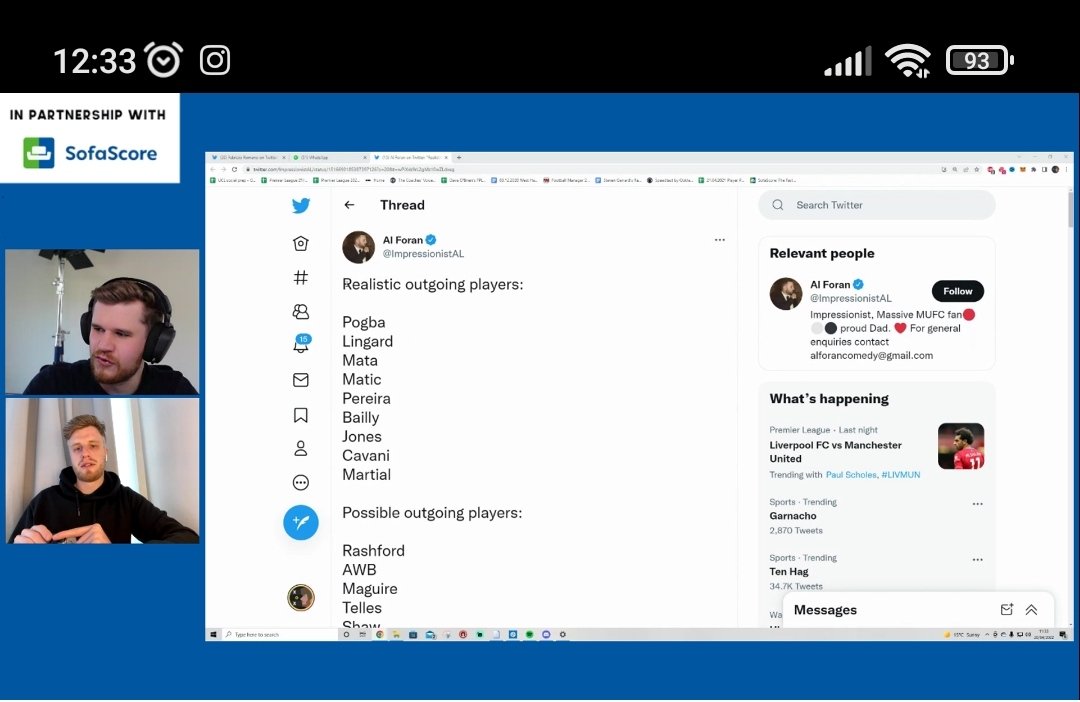Open the Bookmarks icon

click(x=301, y=415)
